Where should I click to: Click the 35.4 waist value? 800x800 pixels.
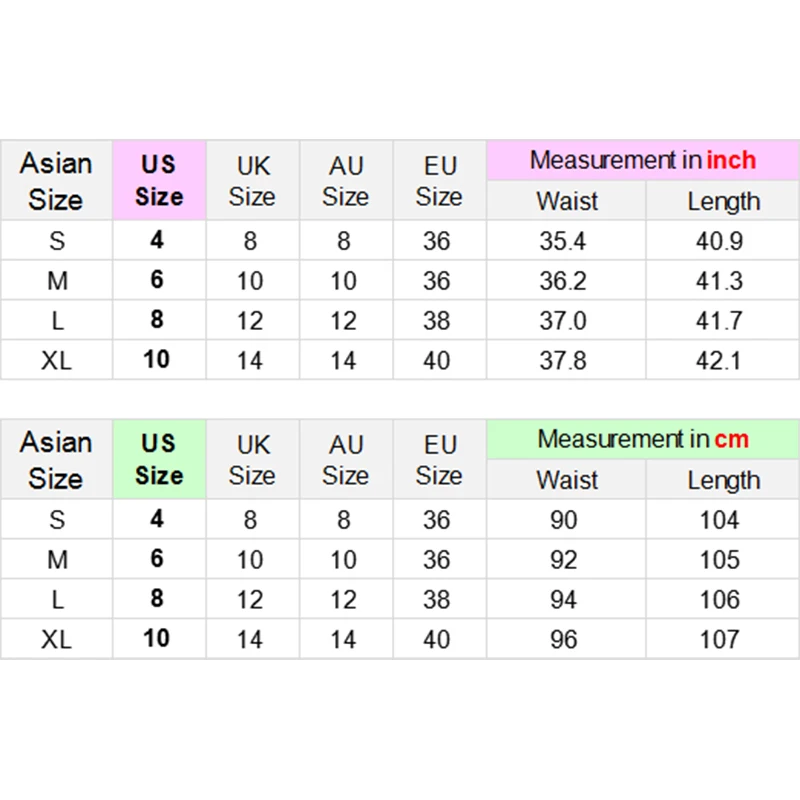click(563, 241)
